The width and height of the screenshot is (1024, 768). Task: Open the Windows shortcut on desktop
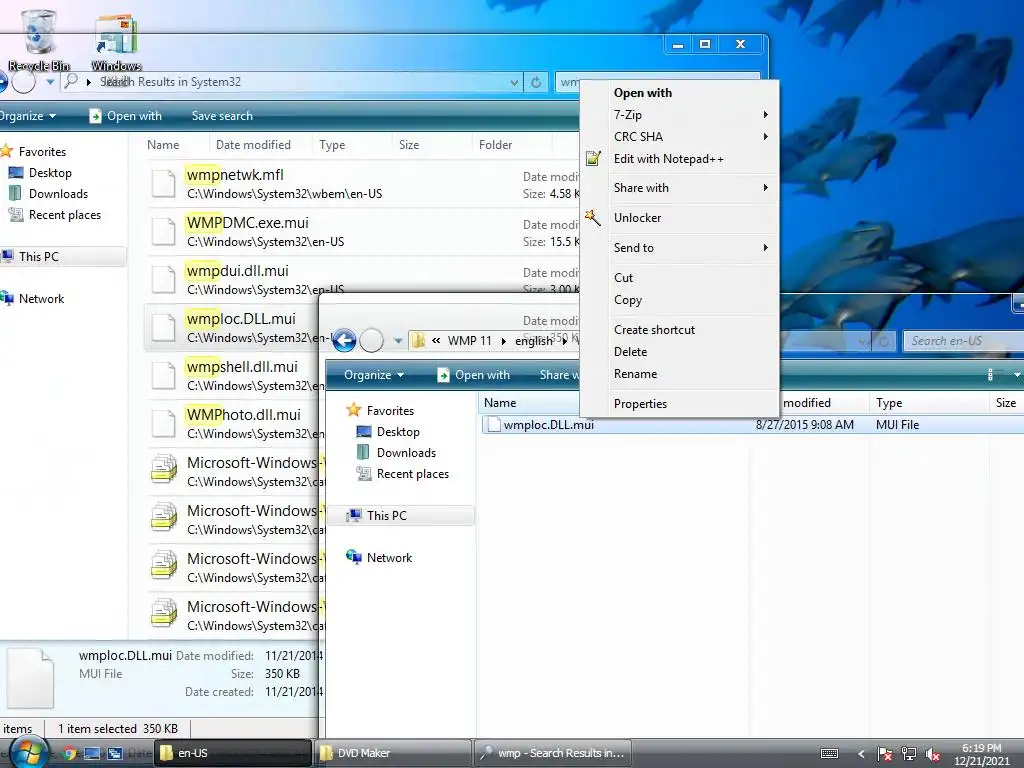coord(116,42)
